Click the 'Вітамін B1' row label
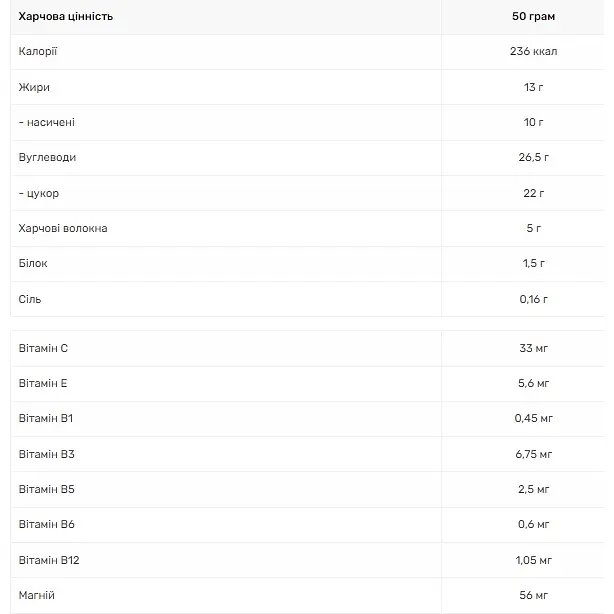Image resolution: width=614 pixels, height=614 pixels. coord(46,419)
